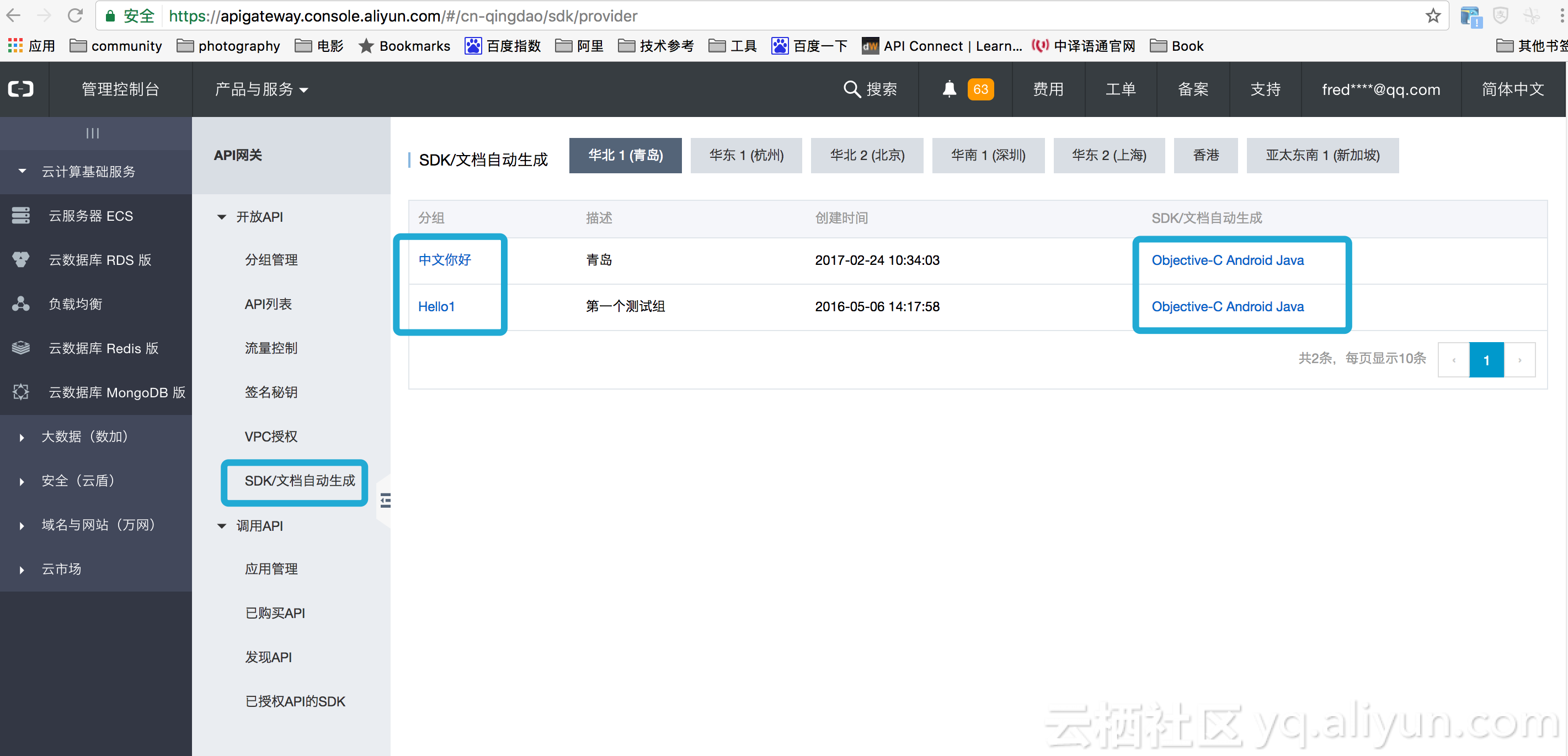The width and height of the screenshot is (1568, 756).
Task: Go to 分组管理 in API menu
Action: 271,260
